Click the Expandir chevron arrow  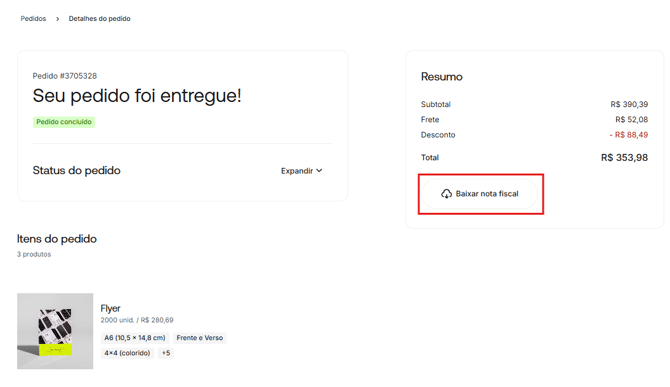point(319,171)
